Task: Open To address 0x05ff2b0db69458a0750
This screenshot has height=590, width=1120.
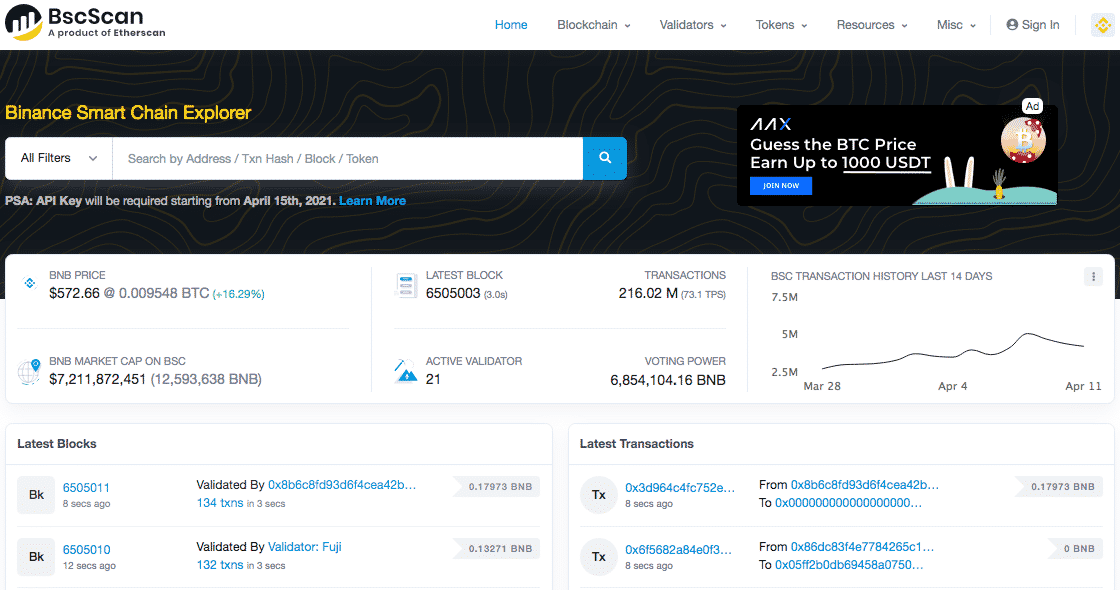Action: [x=849, y=565]
